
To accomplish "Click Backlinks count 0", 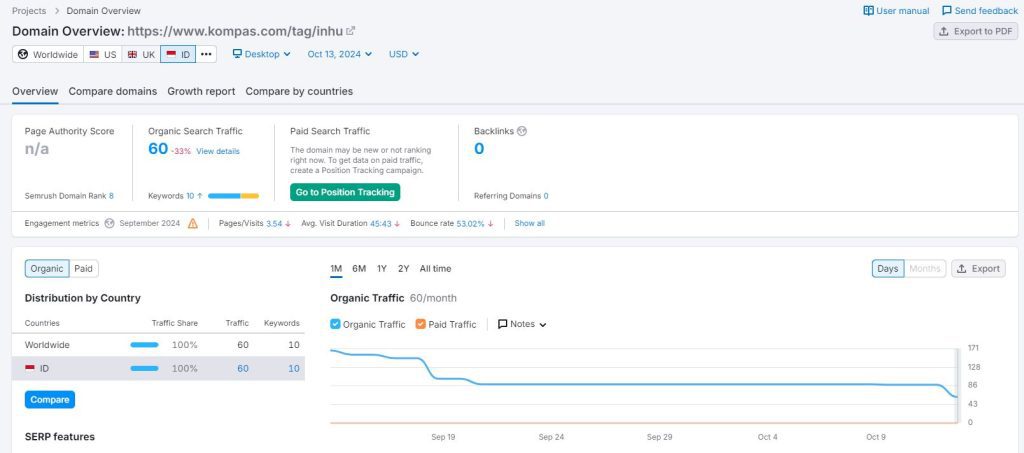I will coord(479,149).
